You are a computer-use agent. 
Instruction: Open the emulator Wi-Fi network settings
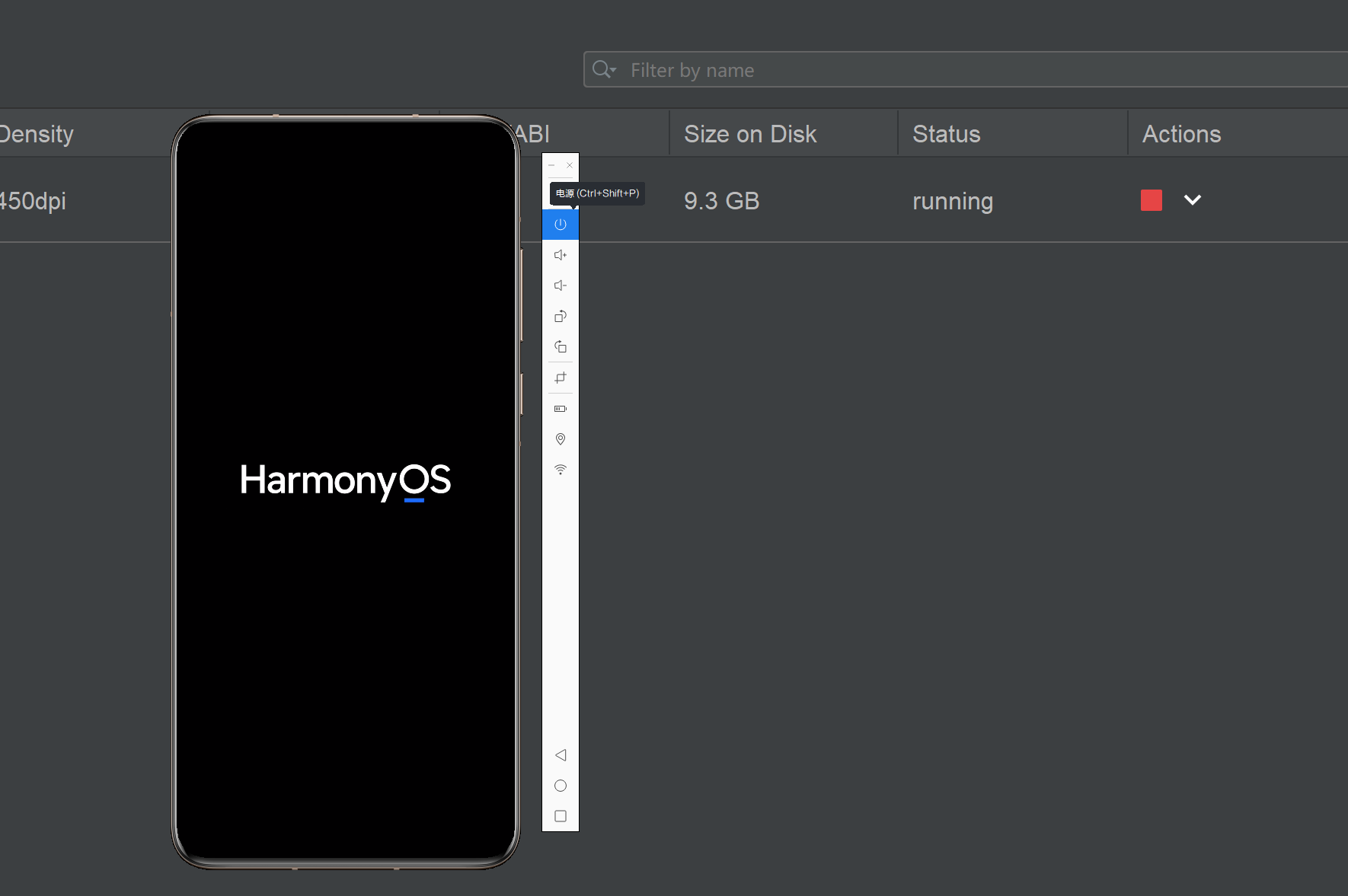561,470
